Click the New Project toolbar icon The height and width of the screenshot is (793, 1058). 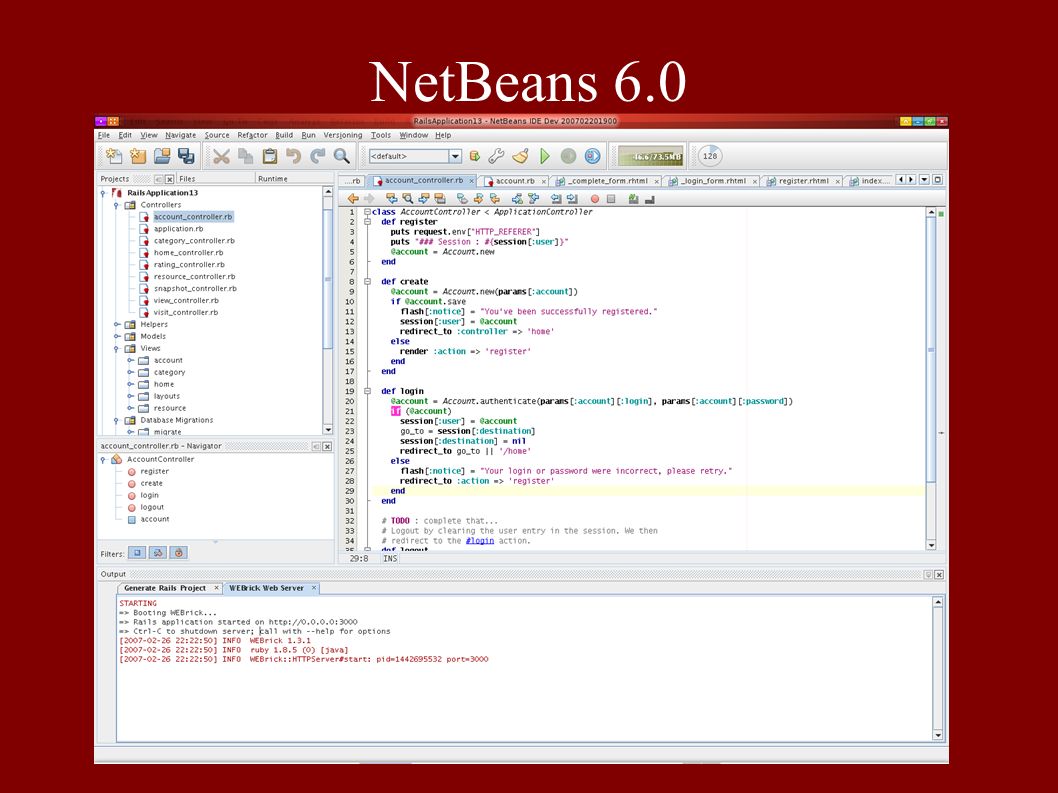tap(114, 156)
